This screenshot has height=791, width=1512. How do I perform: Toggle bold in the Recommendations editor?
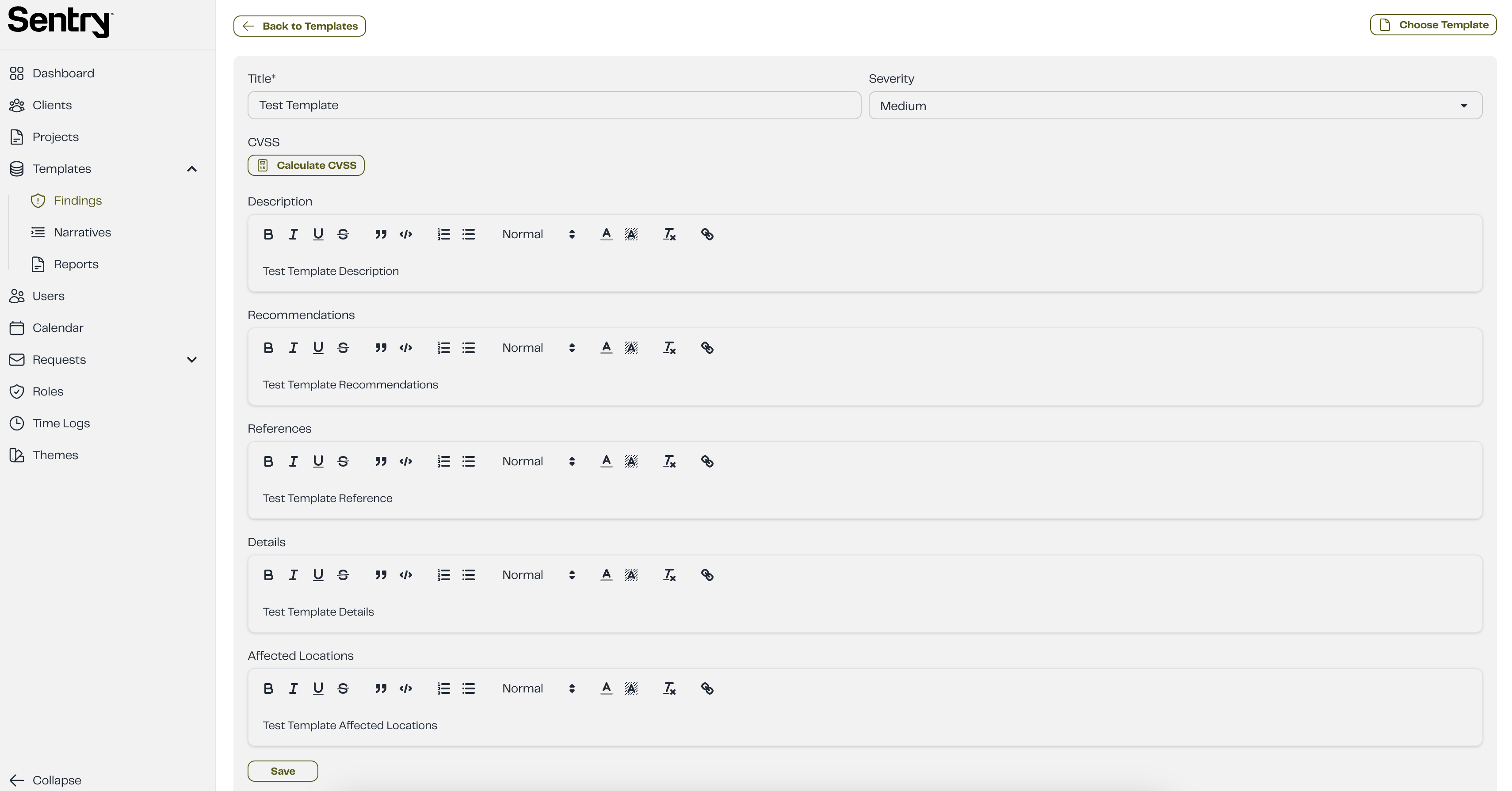pos(268,348)
